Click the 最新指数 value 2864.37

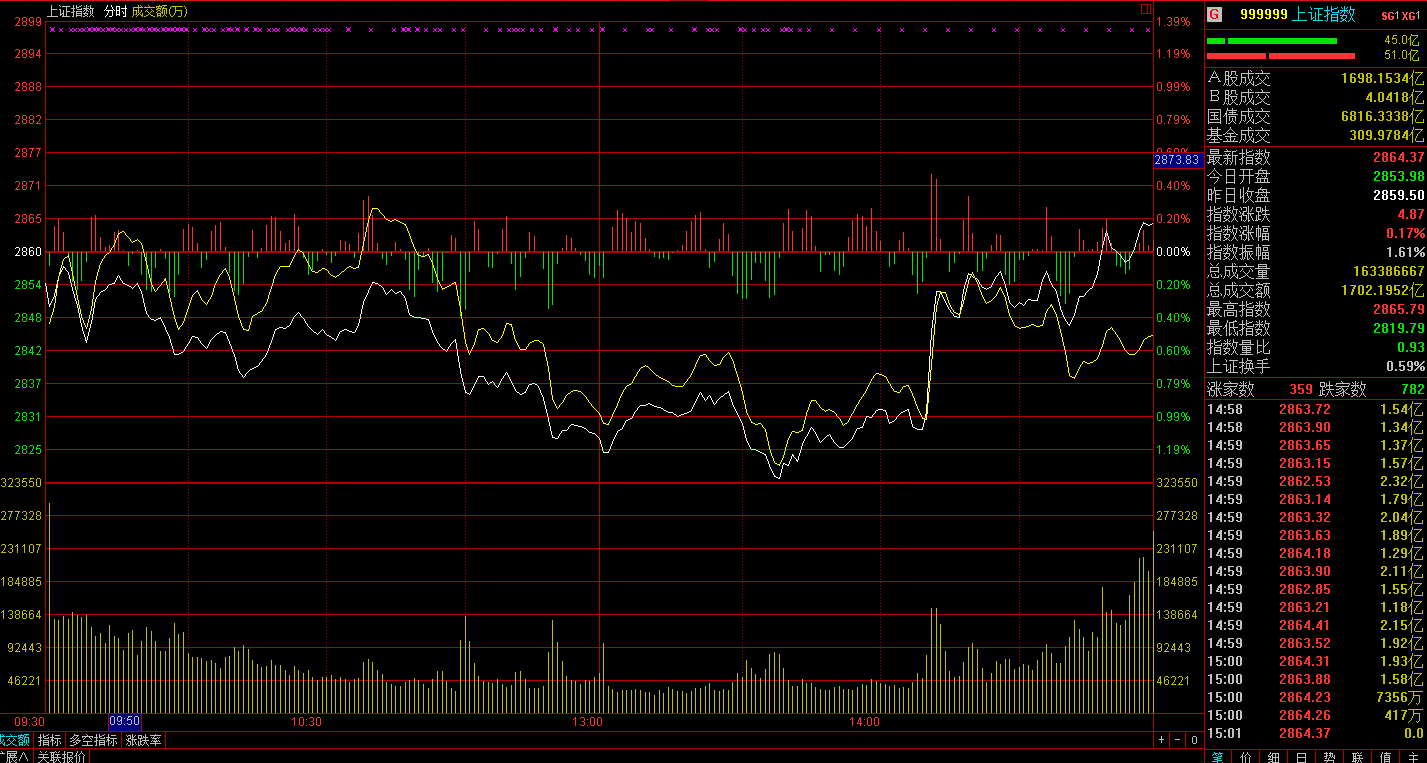pyautogui.click(x=1398, y=157)
